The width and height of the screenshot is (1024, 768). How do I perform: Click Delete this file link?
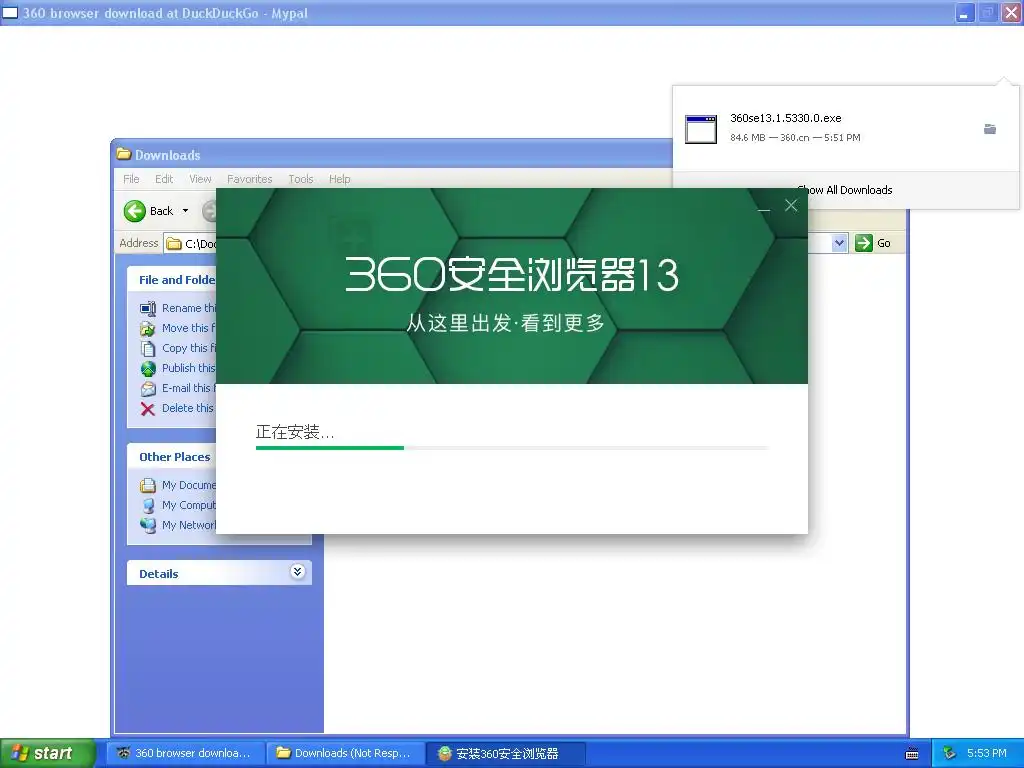[188, 408]
